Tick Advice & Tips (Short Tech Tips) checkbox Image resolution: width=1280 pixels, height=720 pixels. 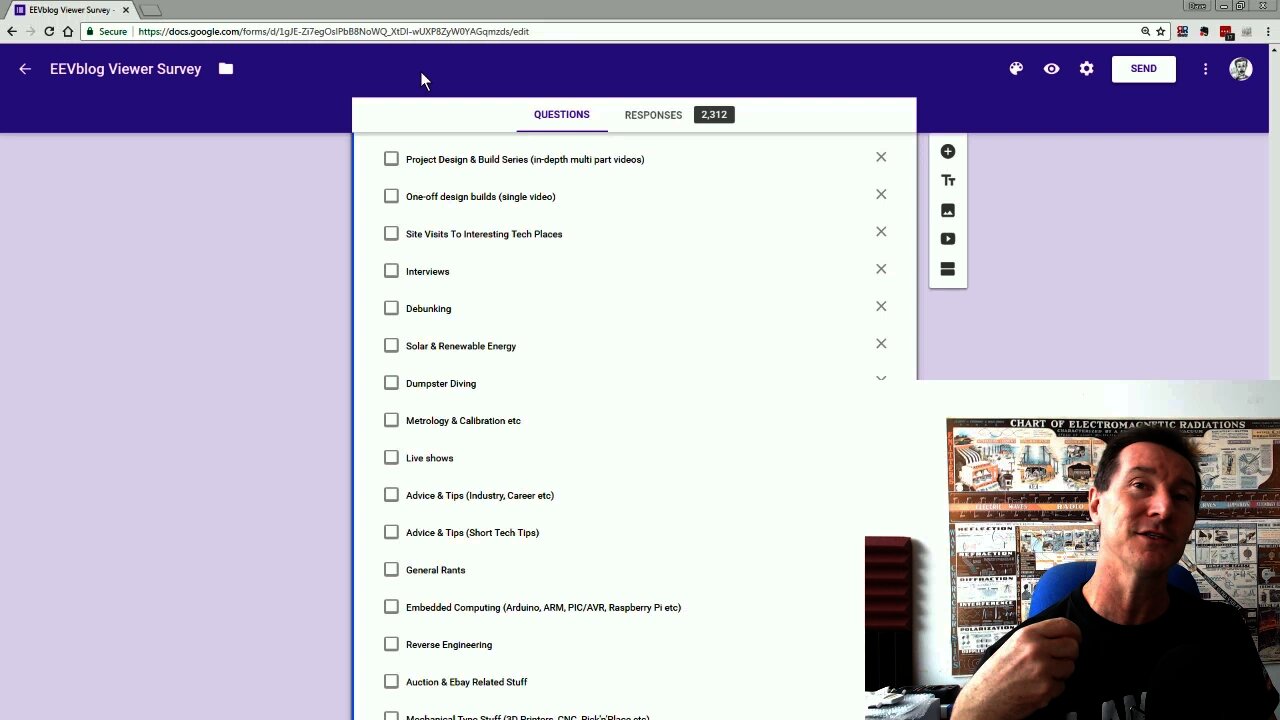pos(391,532)
